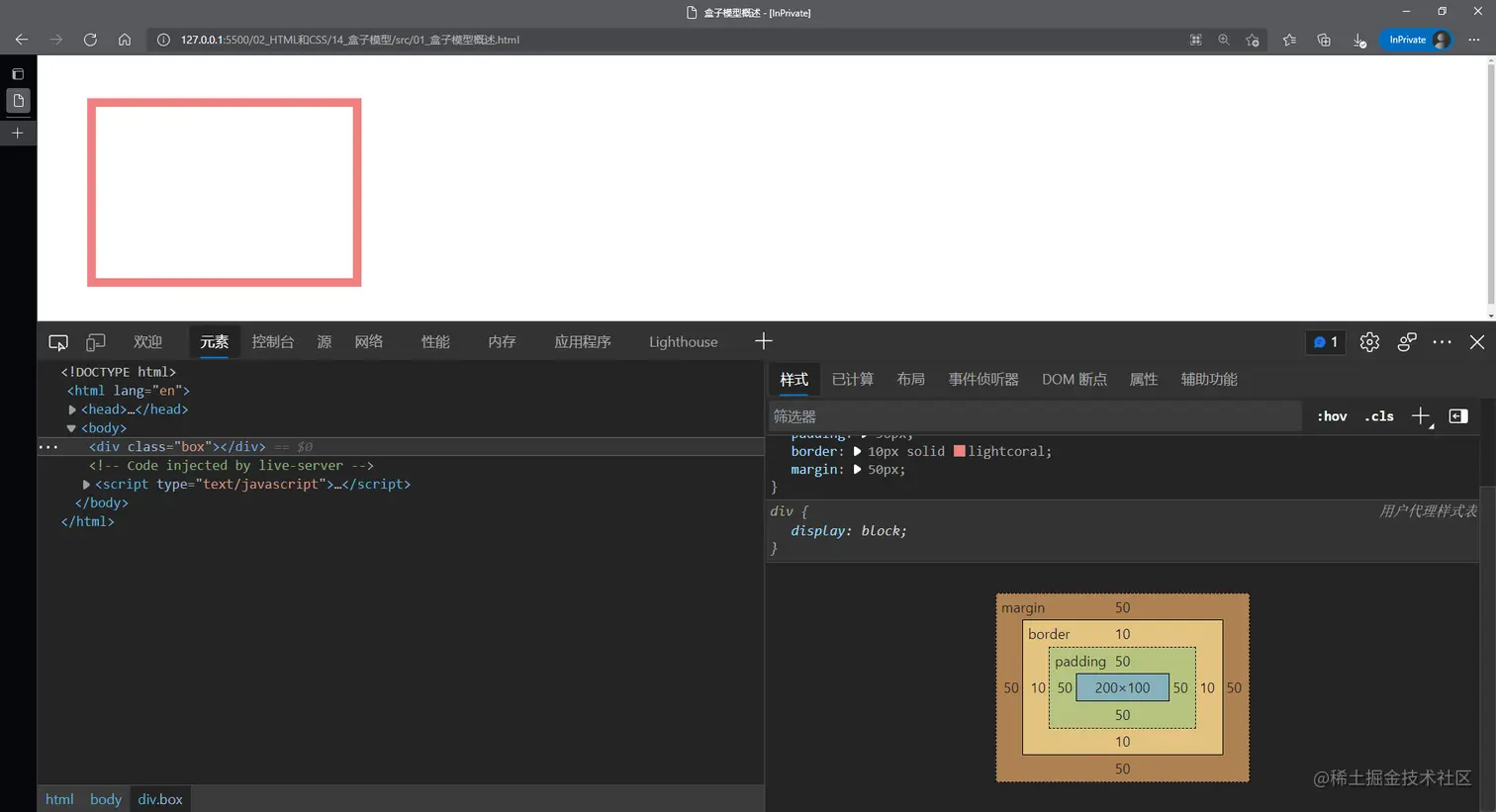The height and width of the screenshot is (812, 1496).
Task: Expand the head element node
Action: pos(72,409)
